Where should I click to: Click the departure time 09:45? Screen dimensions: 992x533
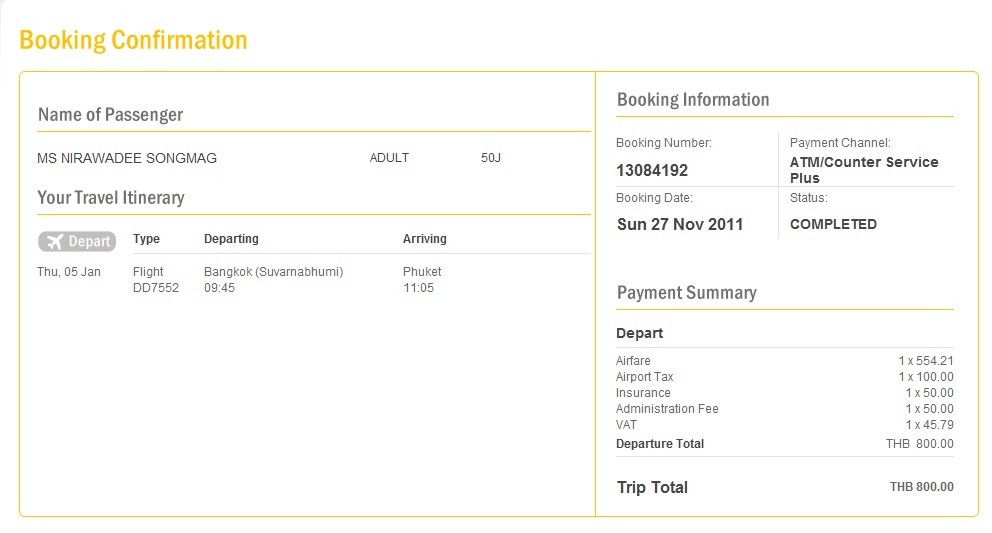(220, 288)
